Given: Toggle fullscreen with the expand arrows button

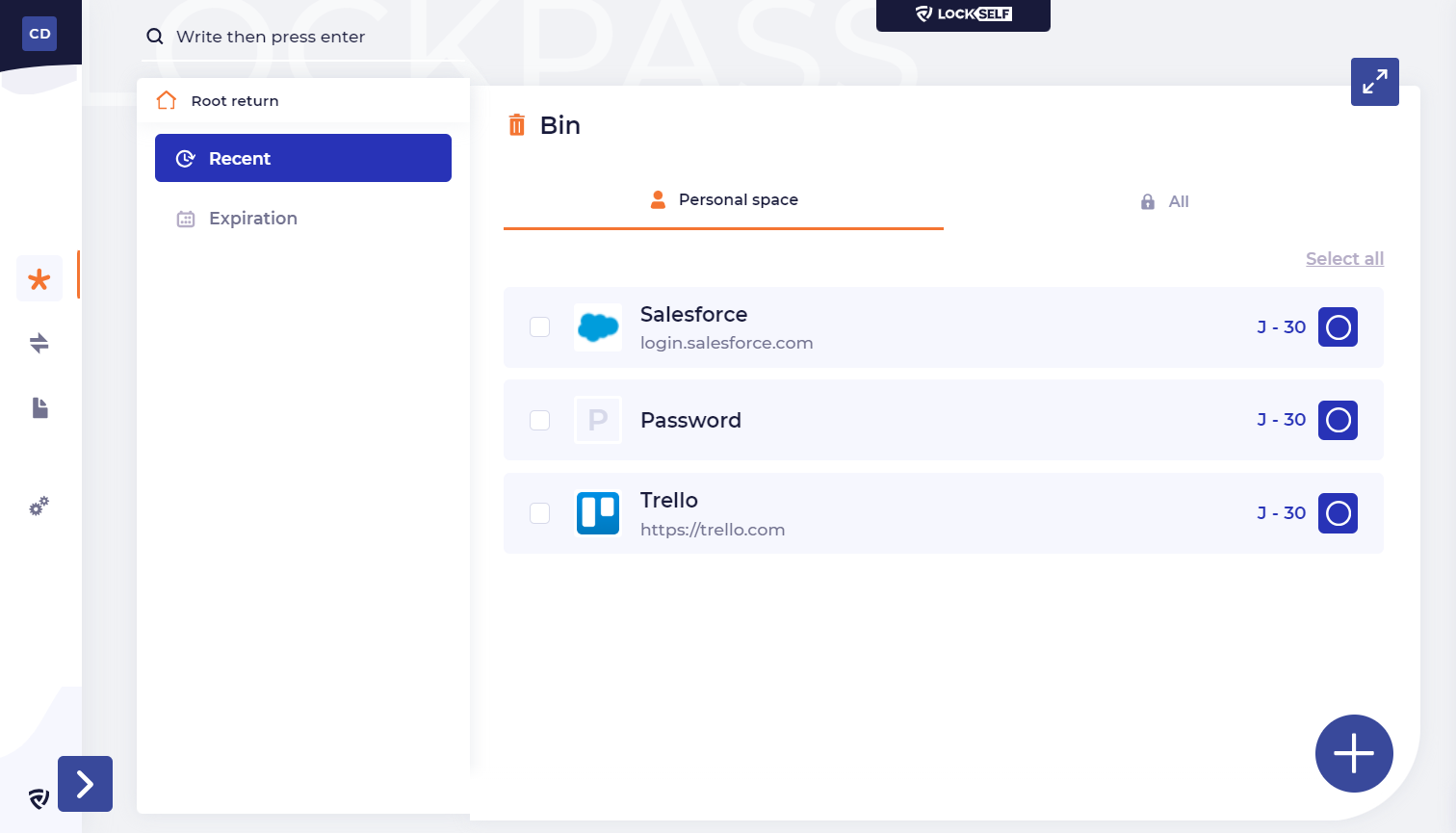Looking at the screenshot, I should point(1374,82).
